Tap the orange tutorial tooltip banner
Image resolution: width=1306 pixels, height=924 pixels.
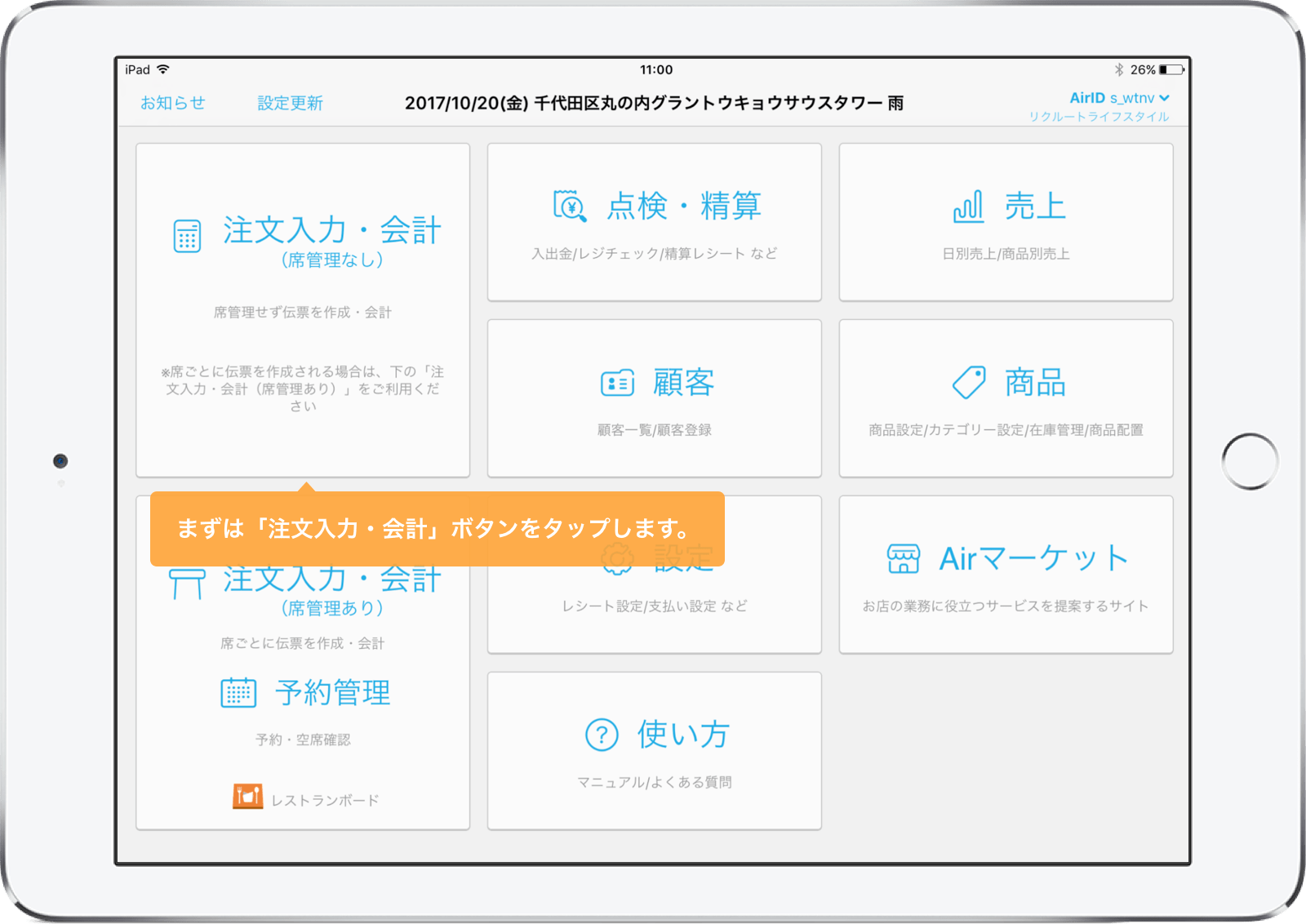pos(437,529)
